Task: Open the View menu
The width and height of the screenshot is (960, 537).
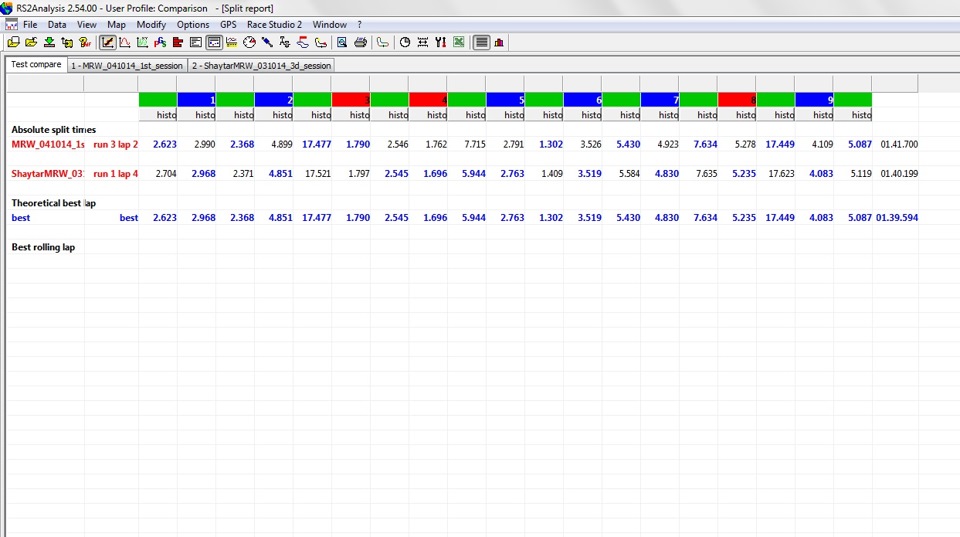Action: point(86,24)
